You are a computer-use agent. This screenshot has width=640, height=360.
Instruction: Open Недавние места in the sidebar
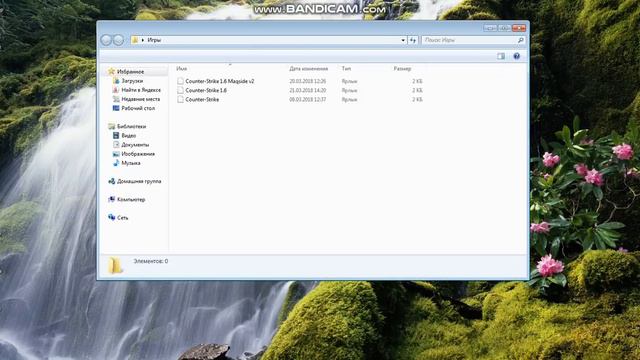140,99
